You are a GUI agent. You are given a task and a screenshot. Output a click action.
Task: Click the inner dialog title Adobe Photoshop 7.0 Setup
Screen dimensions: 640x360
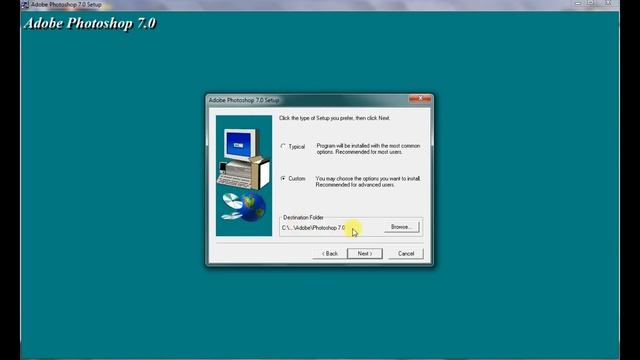[x=244, y=100]
